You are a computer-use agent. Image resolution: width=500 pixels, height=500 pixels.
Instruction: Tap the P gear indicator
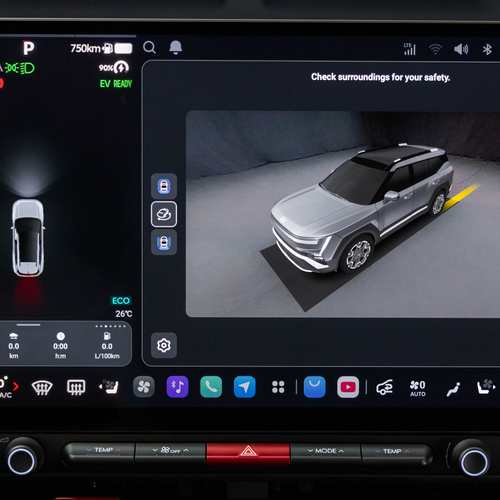click(x=28, y=48)
